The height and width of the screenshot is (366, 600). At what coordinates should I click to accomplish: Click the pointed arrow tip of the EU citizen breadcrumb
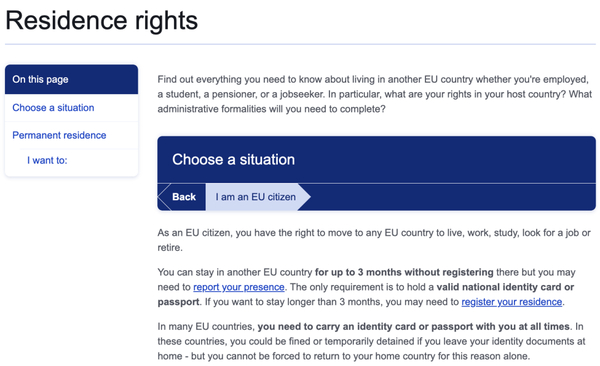coord(305,197)
